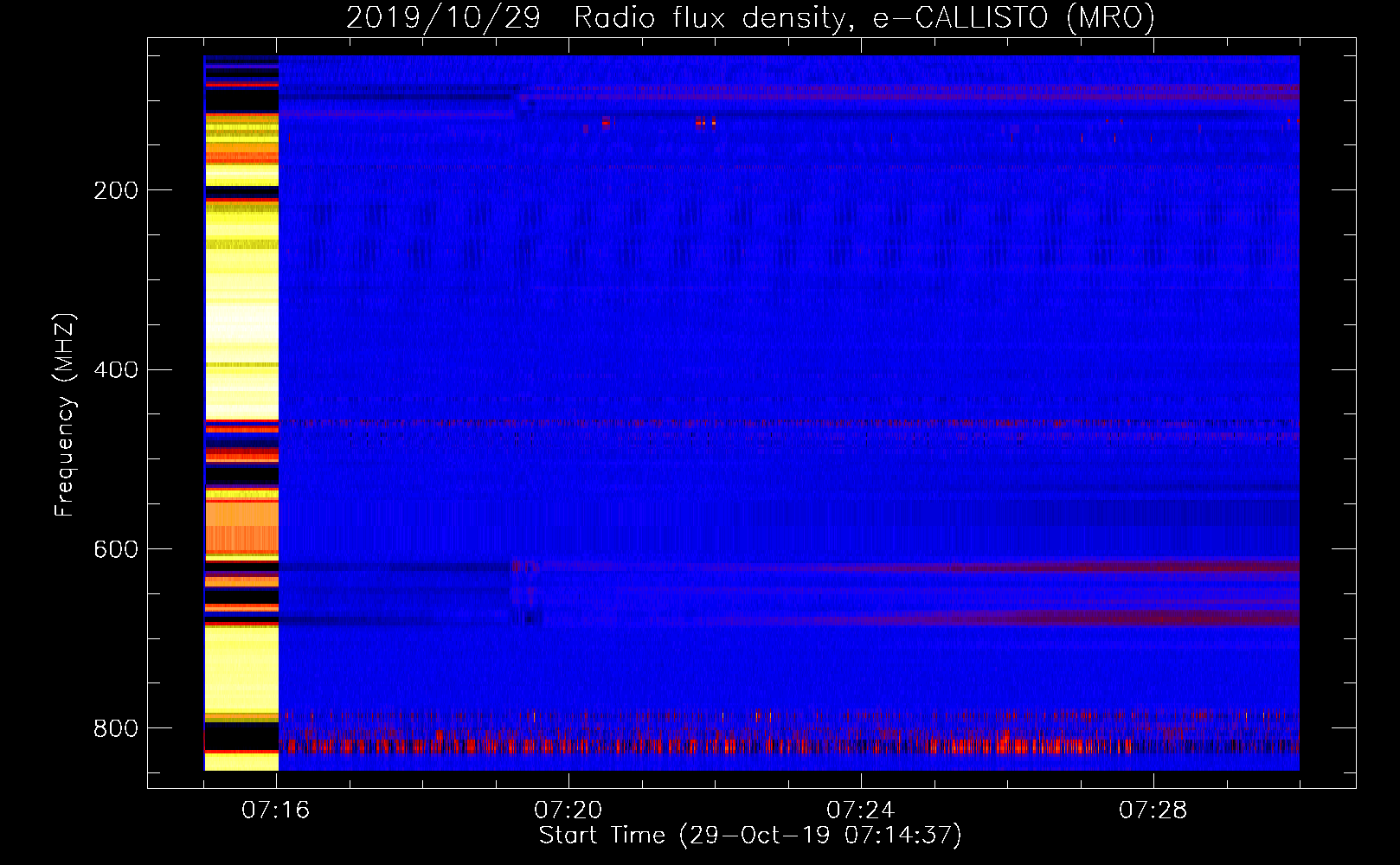Click the 200 frequency tick label
Screen dimensions: 1400x865
115,190
